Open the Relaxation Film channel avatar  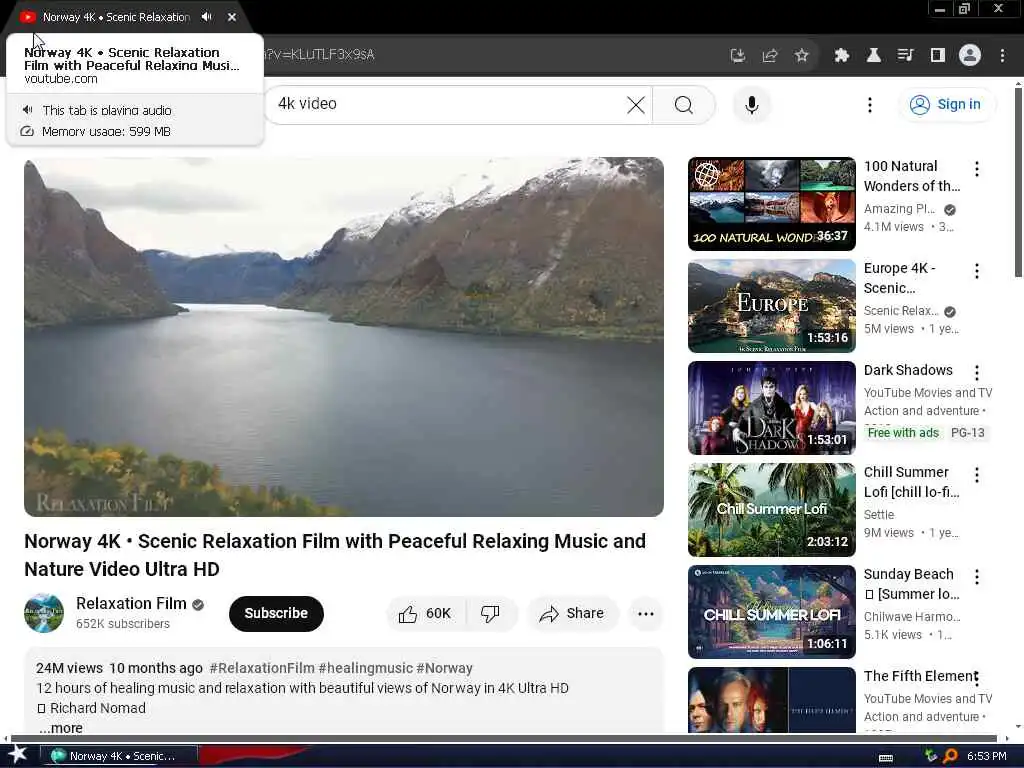tap(44, 613)
